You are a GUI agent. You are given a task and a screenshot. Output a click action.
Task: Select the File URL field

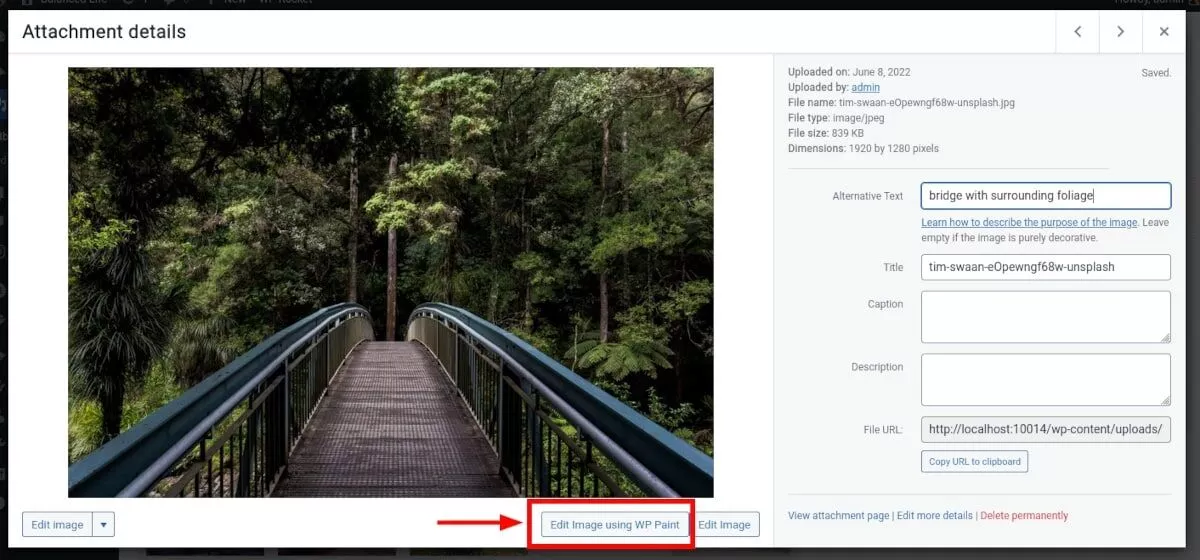tap(1045, 429)
